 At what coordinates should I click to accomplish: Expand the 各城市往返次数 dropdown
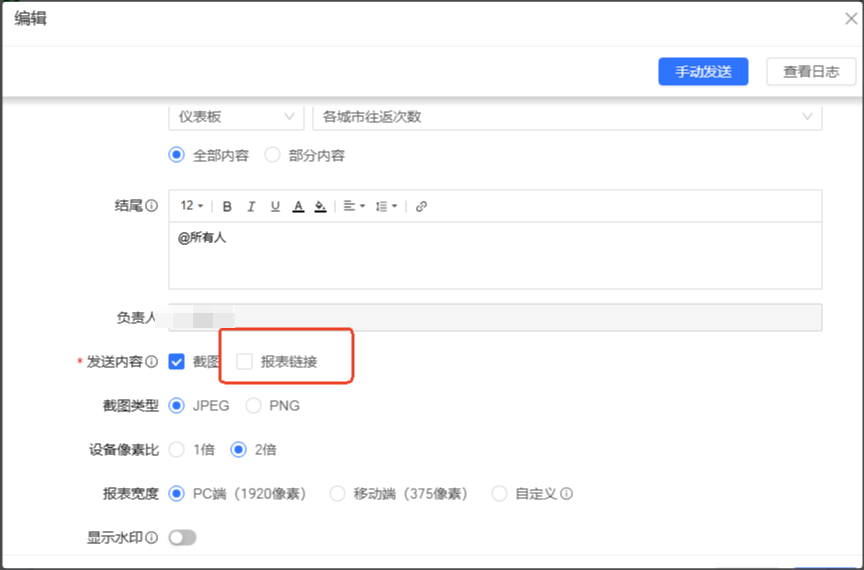tap(567, 117)
